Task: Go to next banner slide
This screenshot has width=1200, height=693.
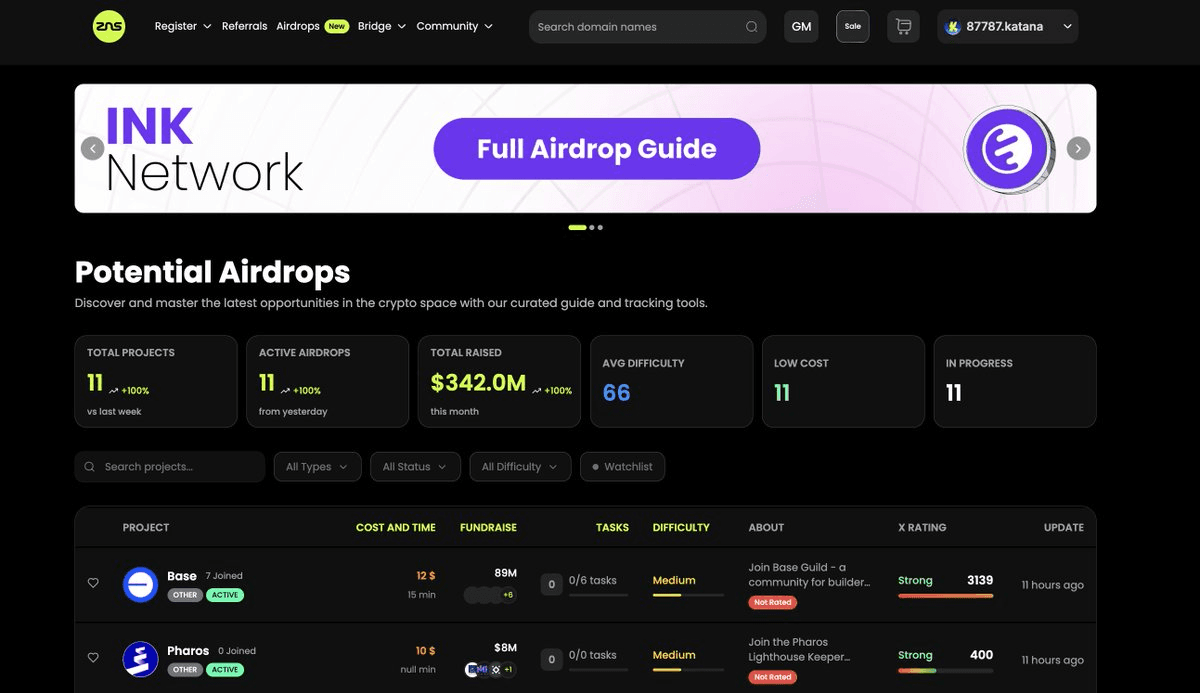Action: click(x=1078, y=149)
